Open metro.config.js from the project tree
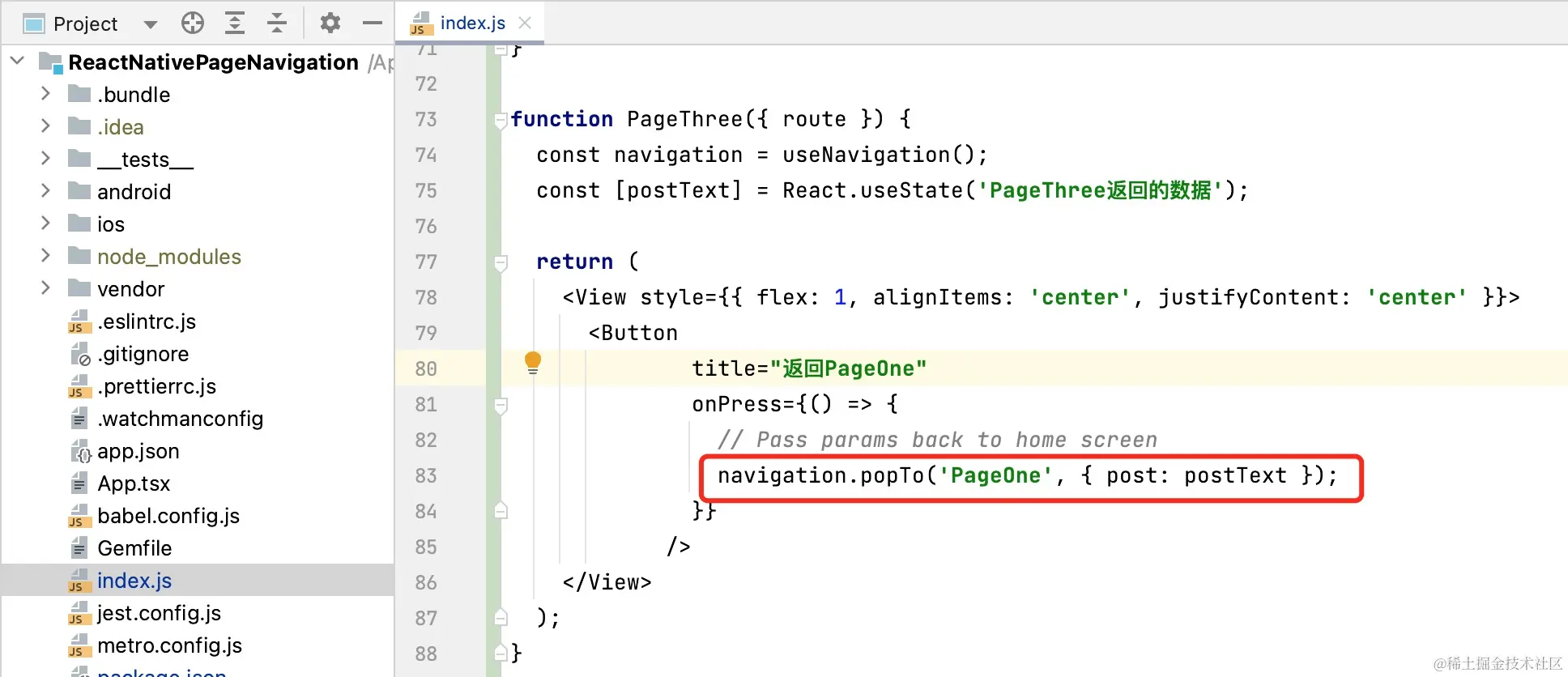Screen dimensions: 1568x677 click(169, 645)
